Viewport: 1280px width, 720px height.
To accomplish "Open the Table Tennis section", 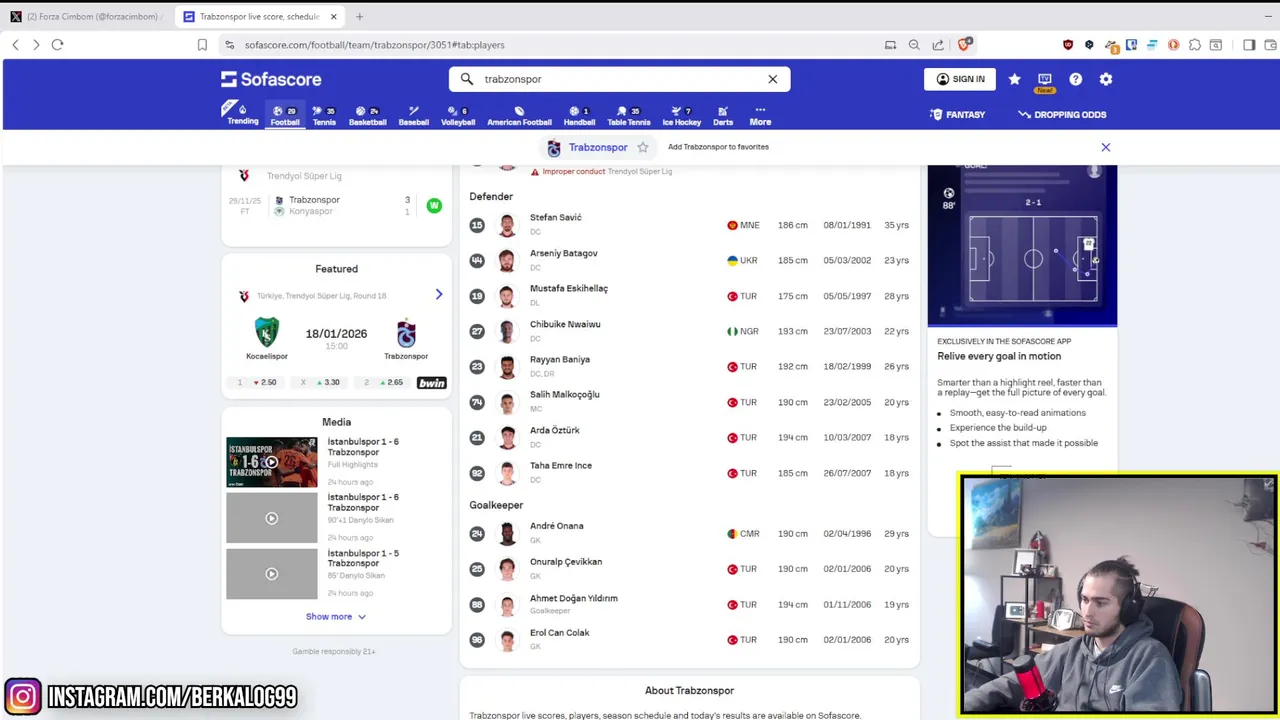I will pyautogui.click(x=628, y=115).
